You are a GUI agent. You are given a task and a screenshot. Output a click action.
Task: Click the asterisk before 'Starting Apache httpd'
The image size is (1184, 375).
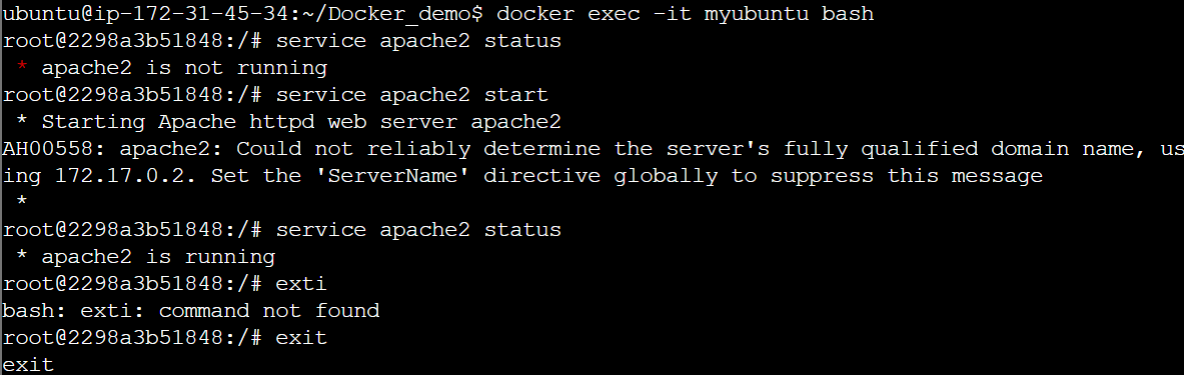(22, 121)
